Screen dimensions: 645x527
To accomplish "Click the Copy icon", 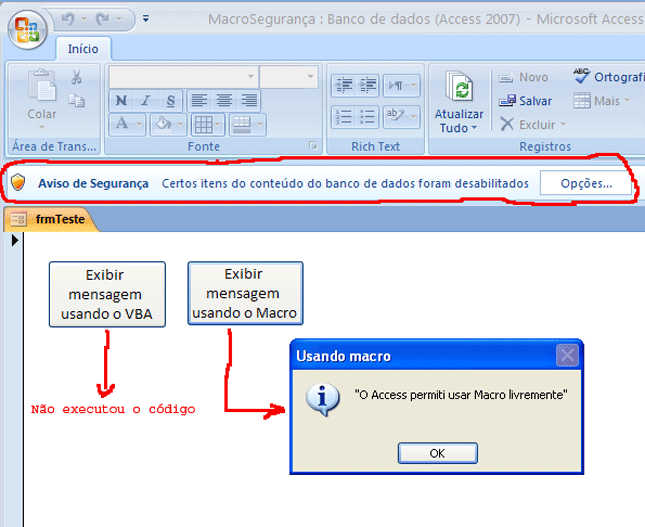I will click(77, 100).
